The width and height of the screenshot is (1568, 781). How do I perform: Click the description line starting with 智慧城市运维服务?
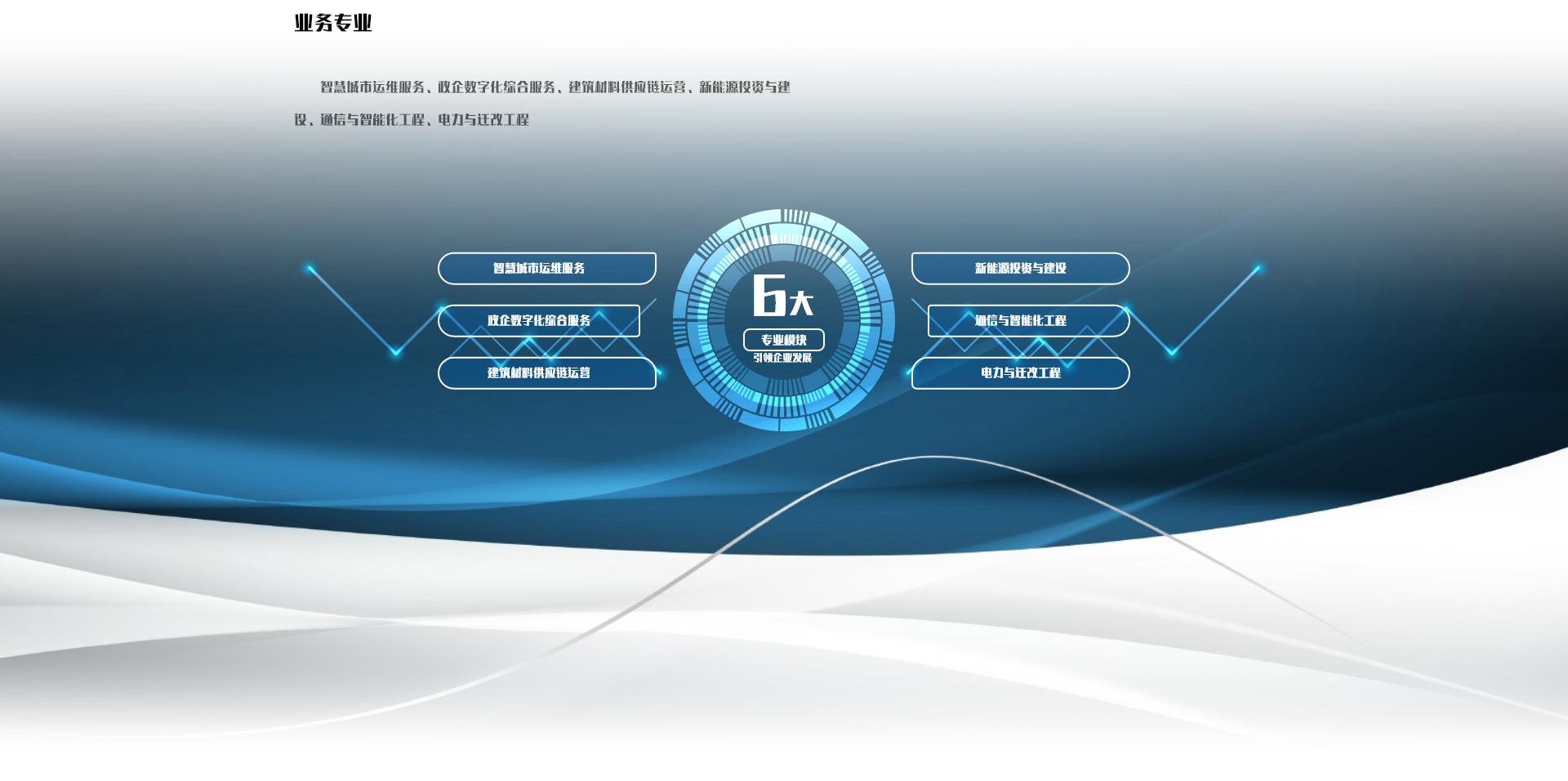click(555, 87)
